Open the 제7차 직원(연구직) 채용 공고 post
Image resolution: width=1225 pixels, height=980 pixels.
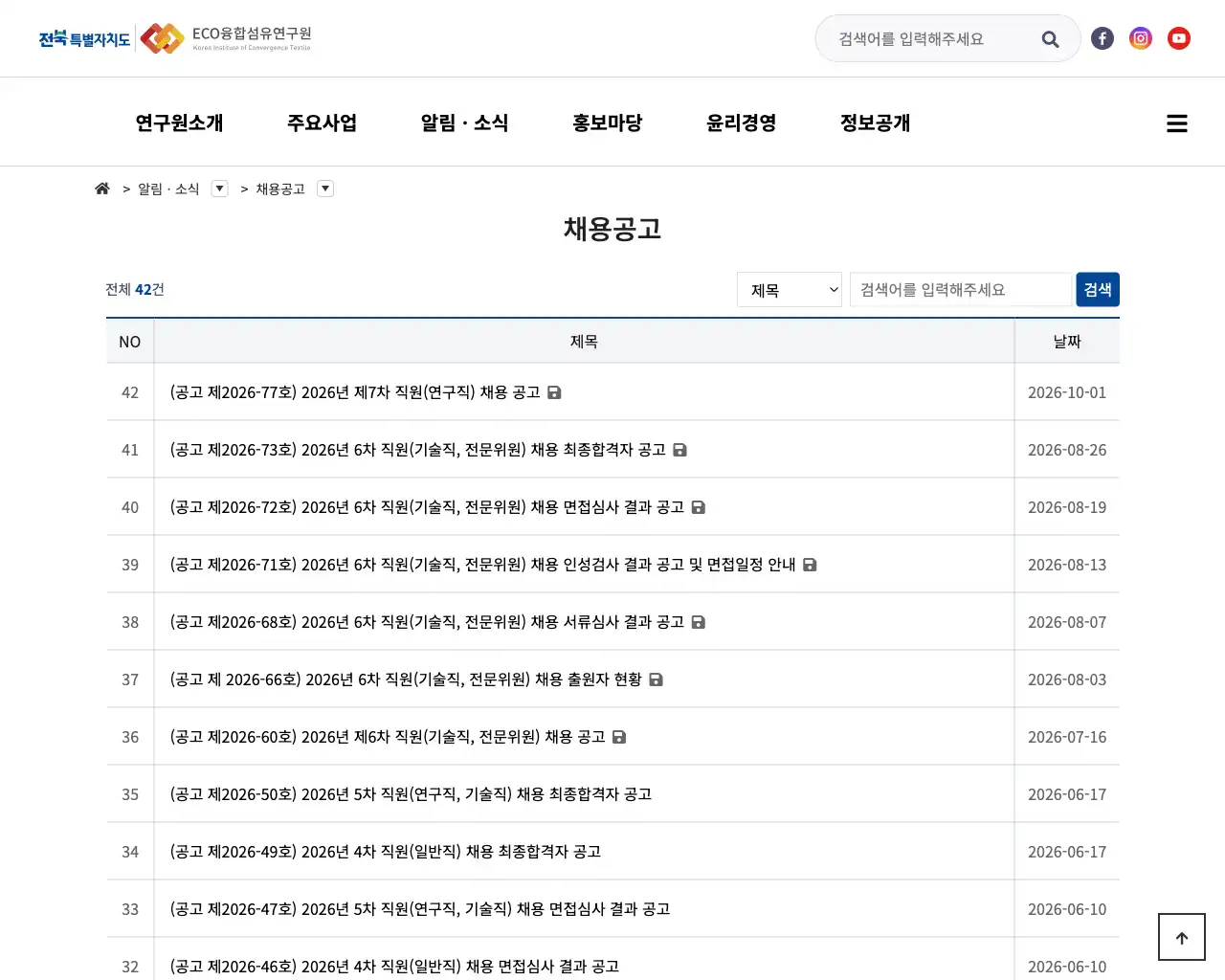coord(355,392)
